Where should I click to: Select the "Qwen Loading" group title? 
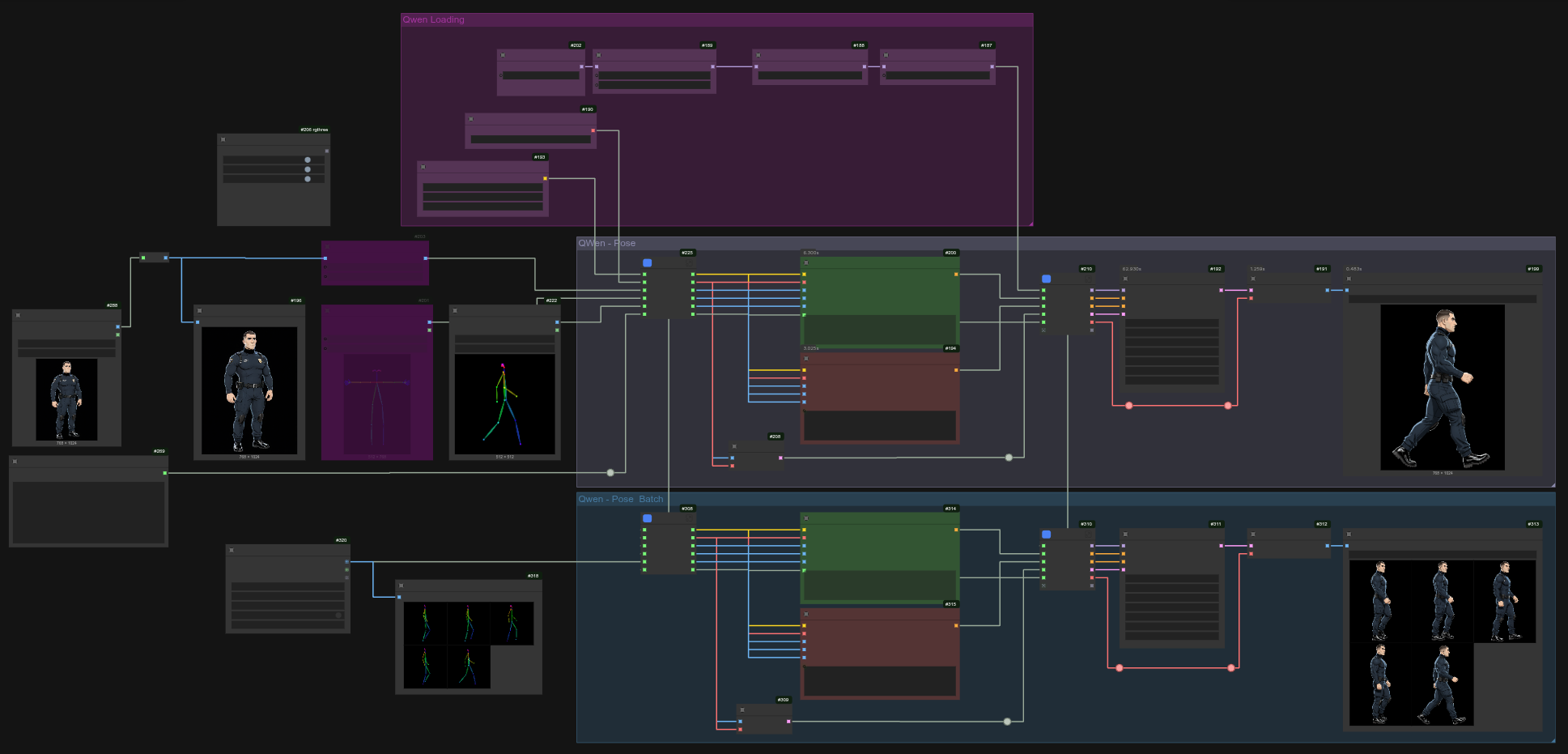coord(434,19)
